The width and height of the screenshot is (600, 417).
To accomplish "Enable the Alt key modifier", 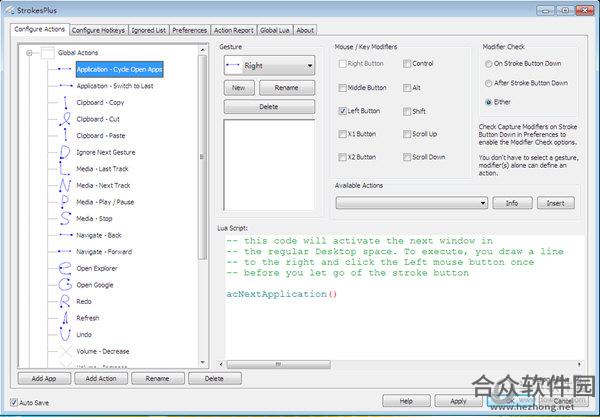I will coord(407,88).
